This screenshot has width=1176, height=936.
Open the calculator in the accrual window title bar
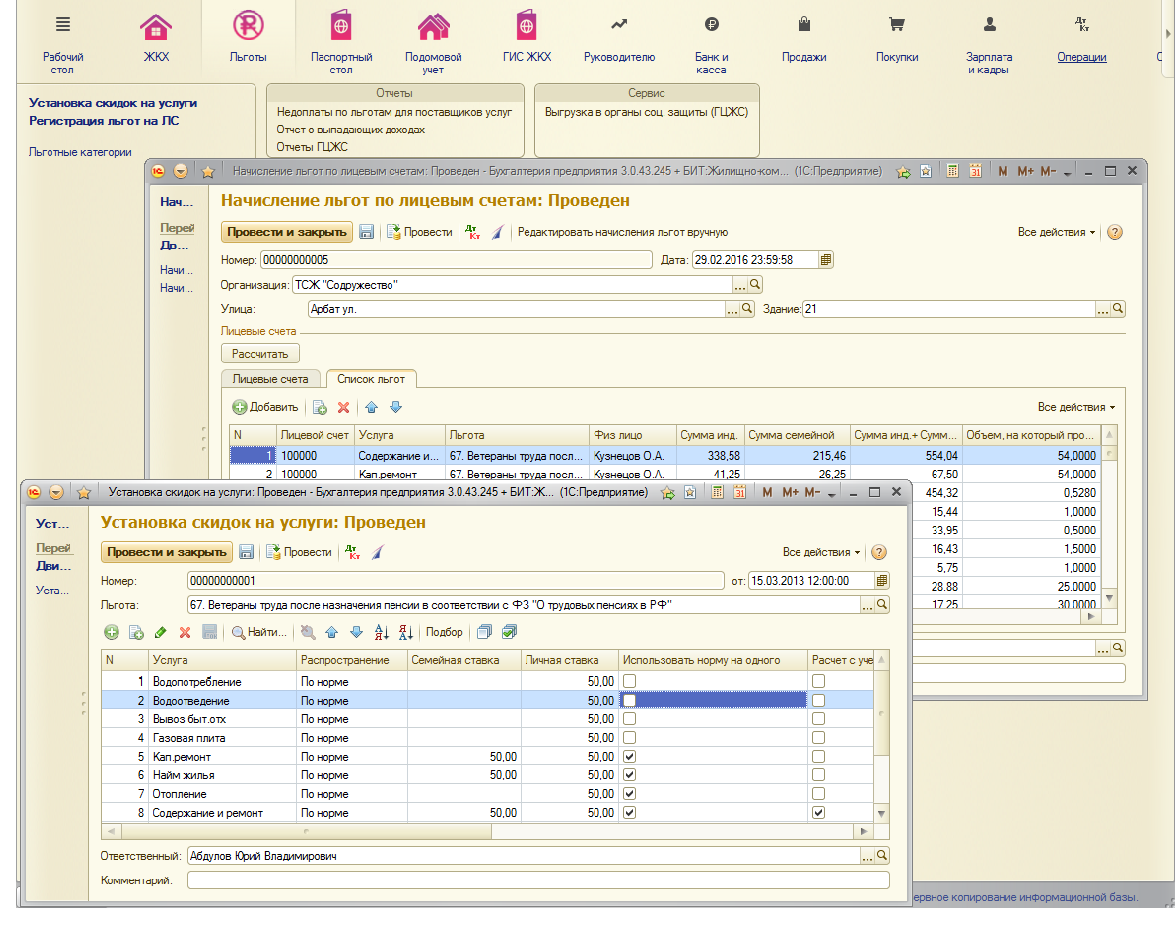952,171
